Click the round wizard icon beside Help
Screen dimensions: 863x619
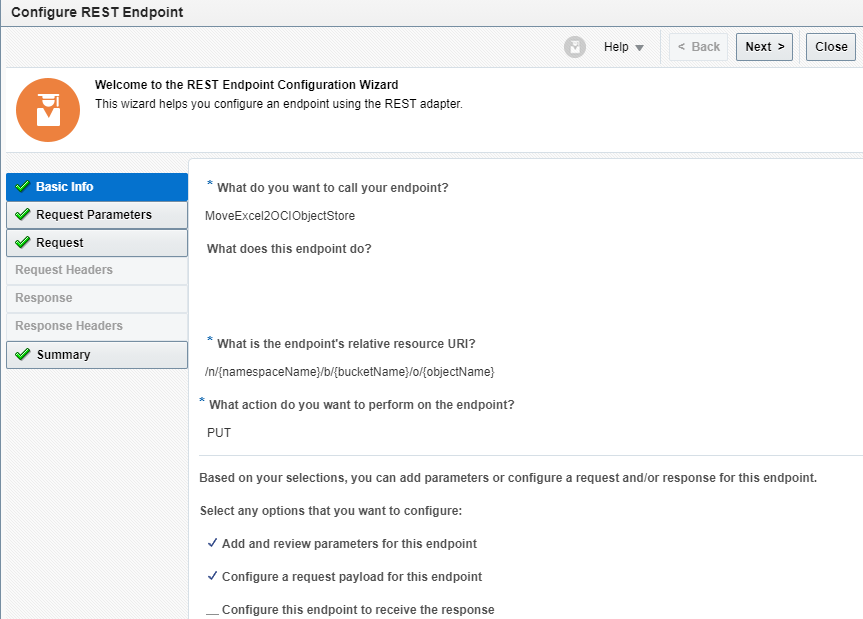(574, 47)
